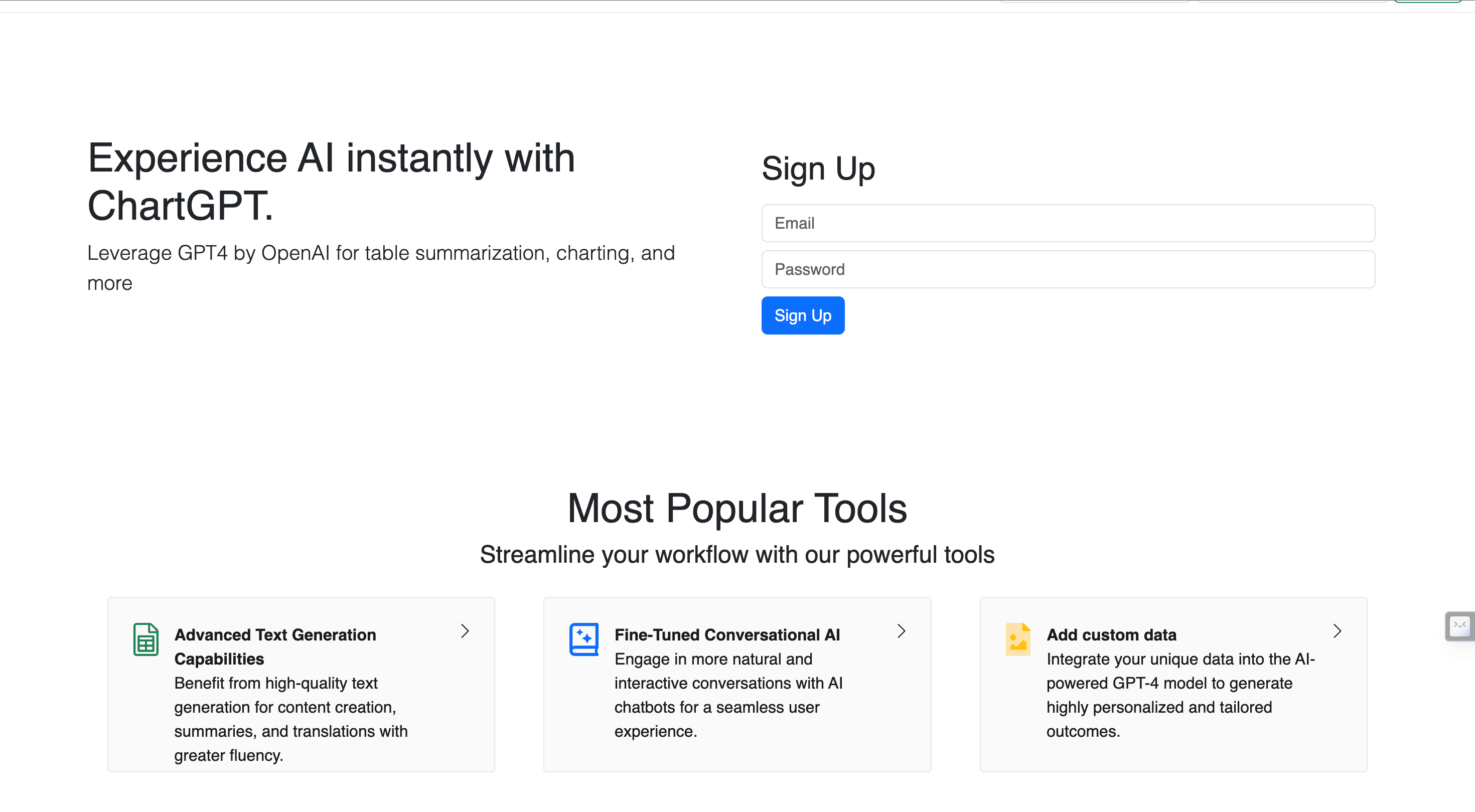Viewport: 1475px width, 812px height.
Task: Click the Benefit from high-quality text description
Action: 291,719
